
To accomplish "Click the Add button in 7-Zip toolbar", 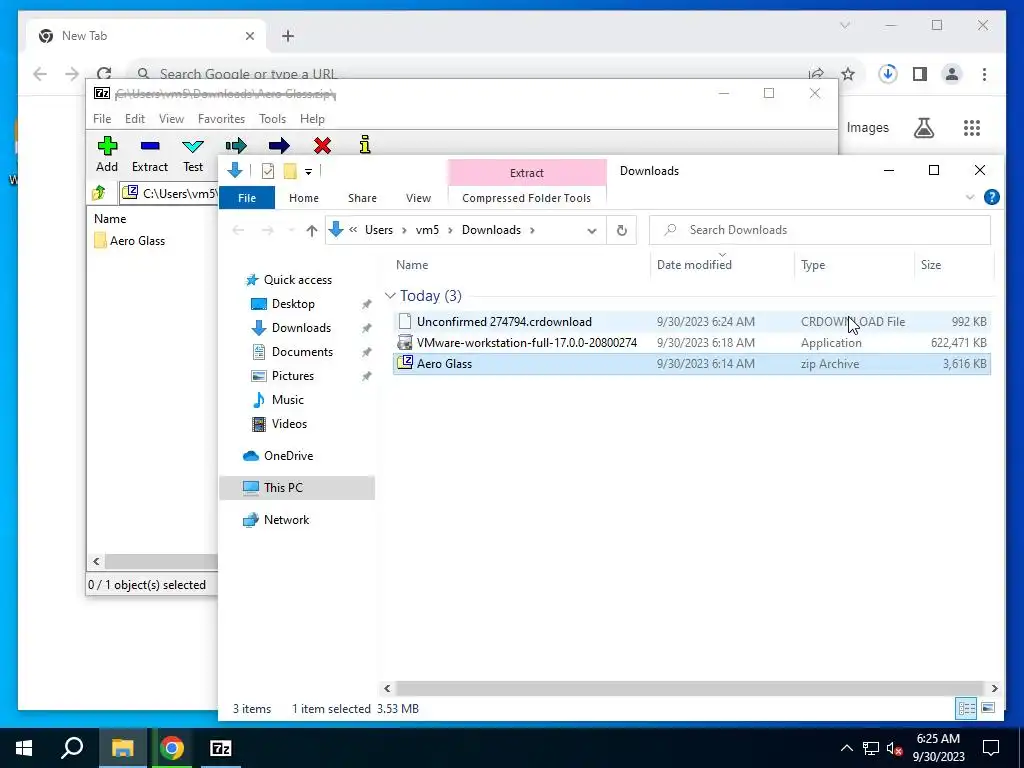I will (107, 154).
